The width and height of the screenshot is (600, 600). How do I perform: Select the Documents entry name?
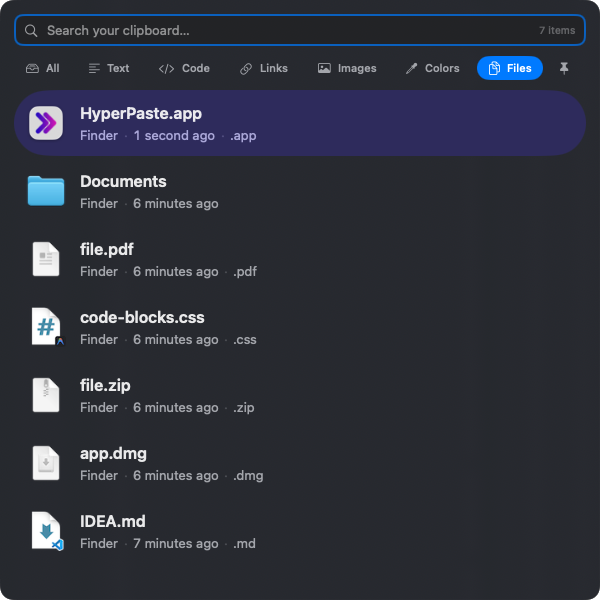tap(123, 181)
